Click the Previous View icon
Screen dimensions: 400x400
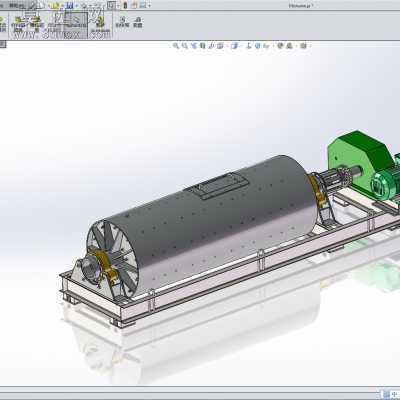tap(194, 46)
